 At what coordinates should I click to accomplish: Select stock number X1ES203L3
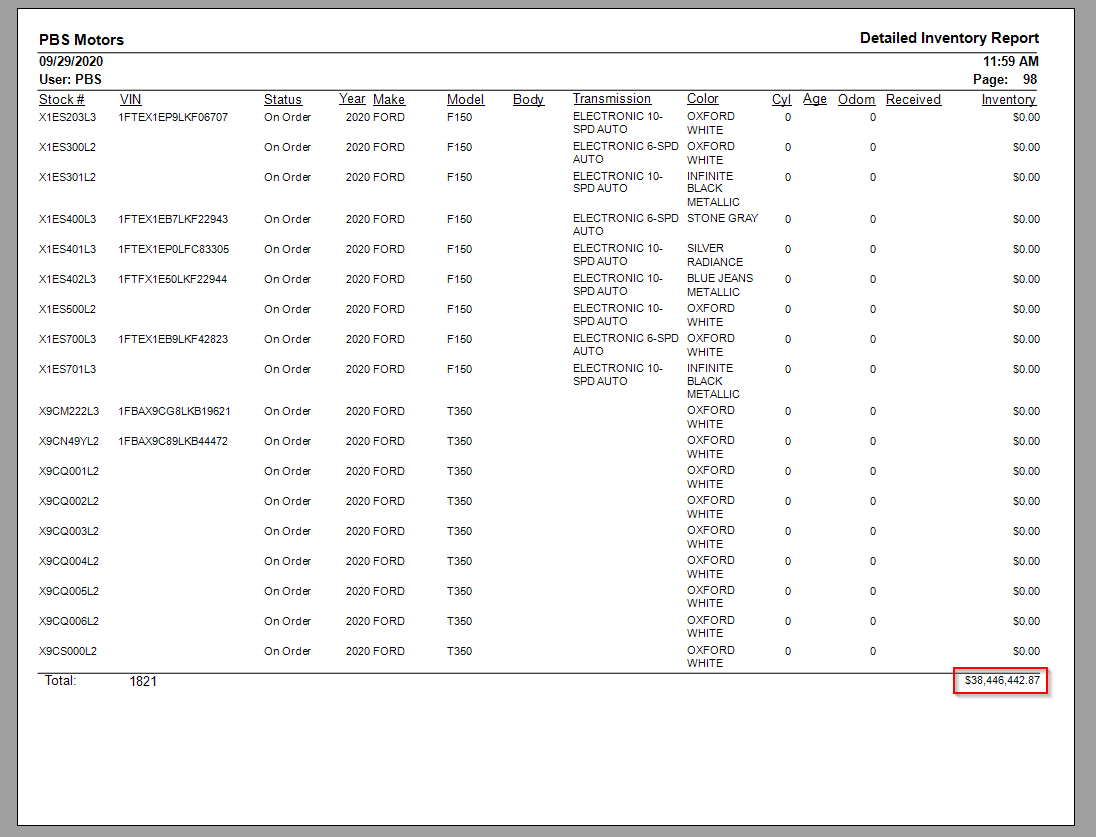pyautogui.click(x=67, y=117)
